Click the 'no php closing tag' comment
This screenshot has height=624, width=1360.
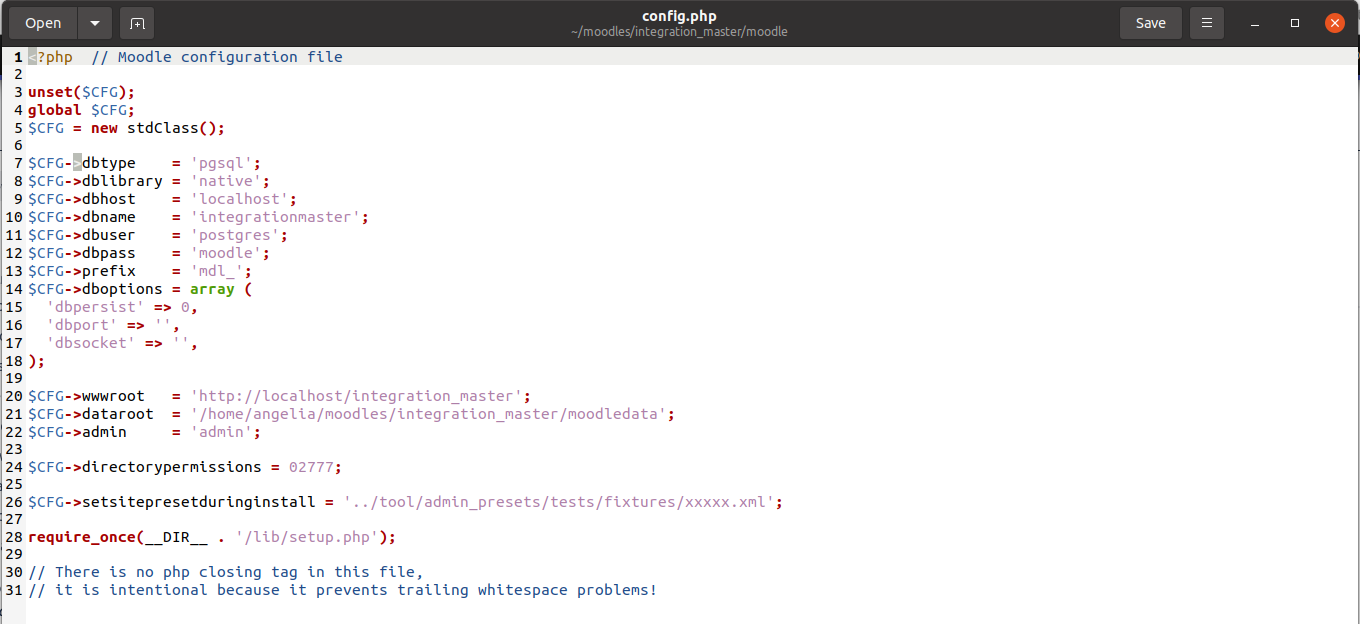click(x=226, y=572)
